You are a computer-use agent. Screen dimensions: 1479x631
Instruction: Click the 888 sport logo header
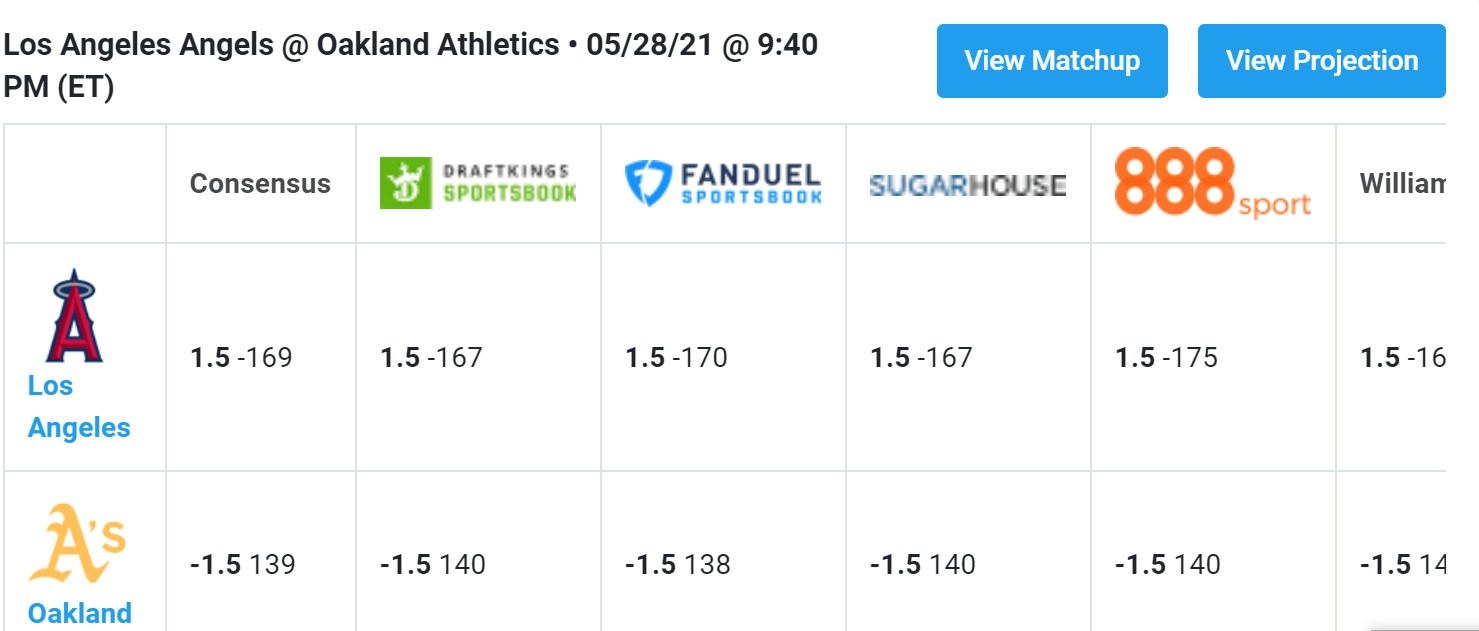pyautogui.click(x=1212, y=183)
